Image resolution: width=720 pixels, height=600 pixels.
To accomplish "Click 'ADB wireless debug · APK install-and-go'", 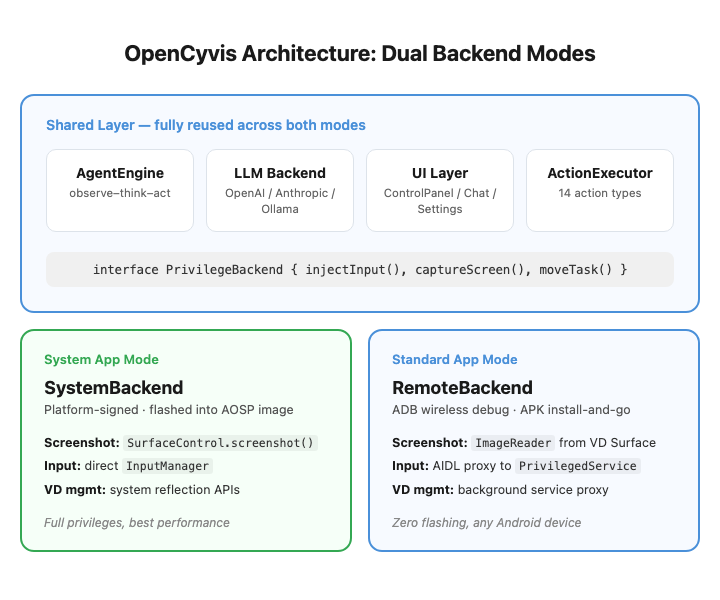I will 511,410.
